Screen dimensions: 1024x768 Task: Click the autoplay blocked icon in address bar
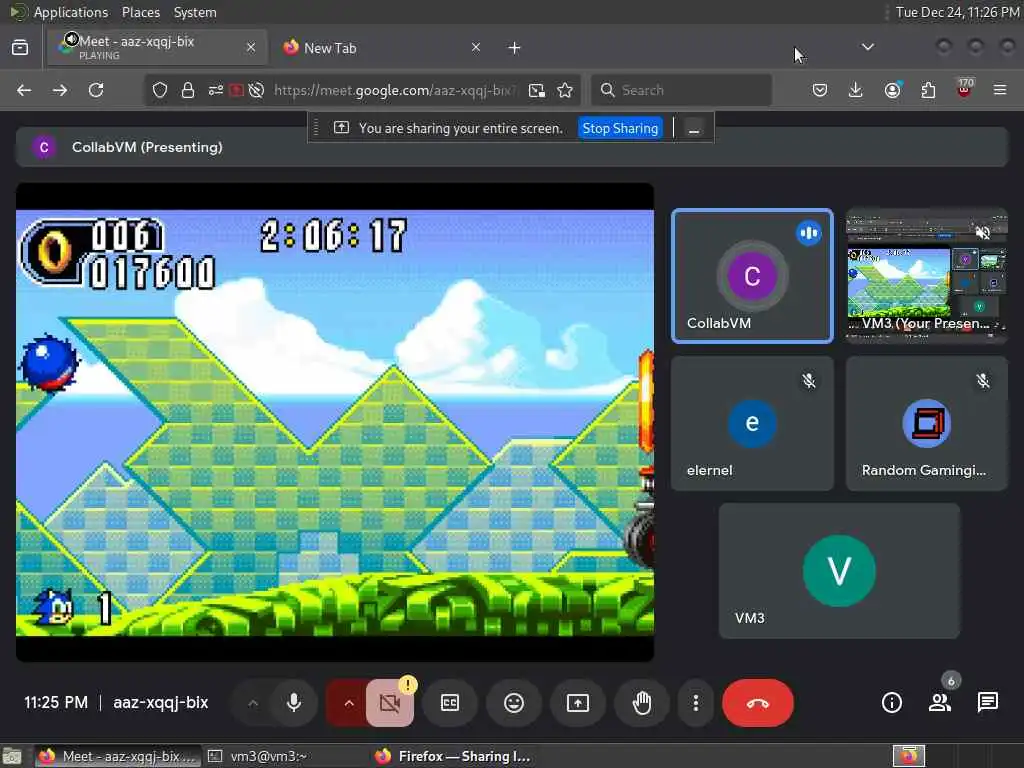[257, 90]
